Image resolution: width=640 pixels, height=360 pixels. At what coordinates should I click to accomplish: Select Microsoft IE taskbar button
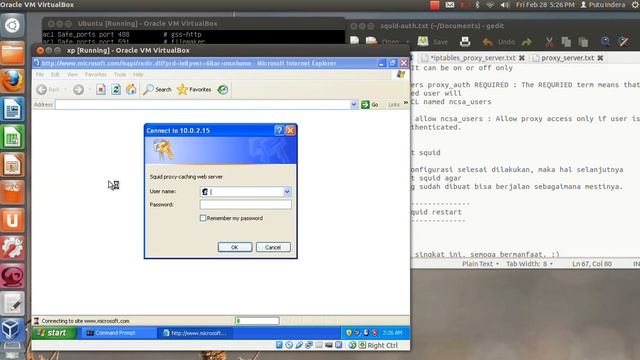[195, 333]
